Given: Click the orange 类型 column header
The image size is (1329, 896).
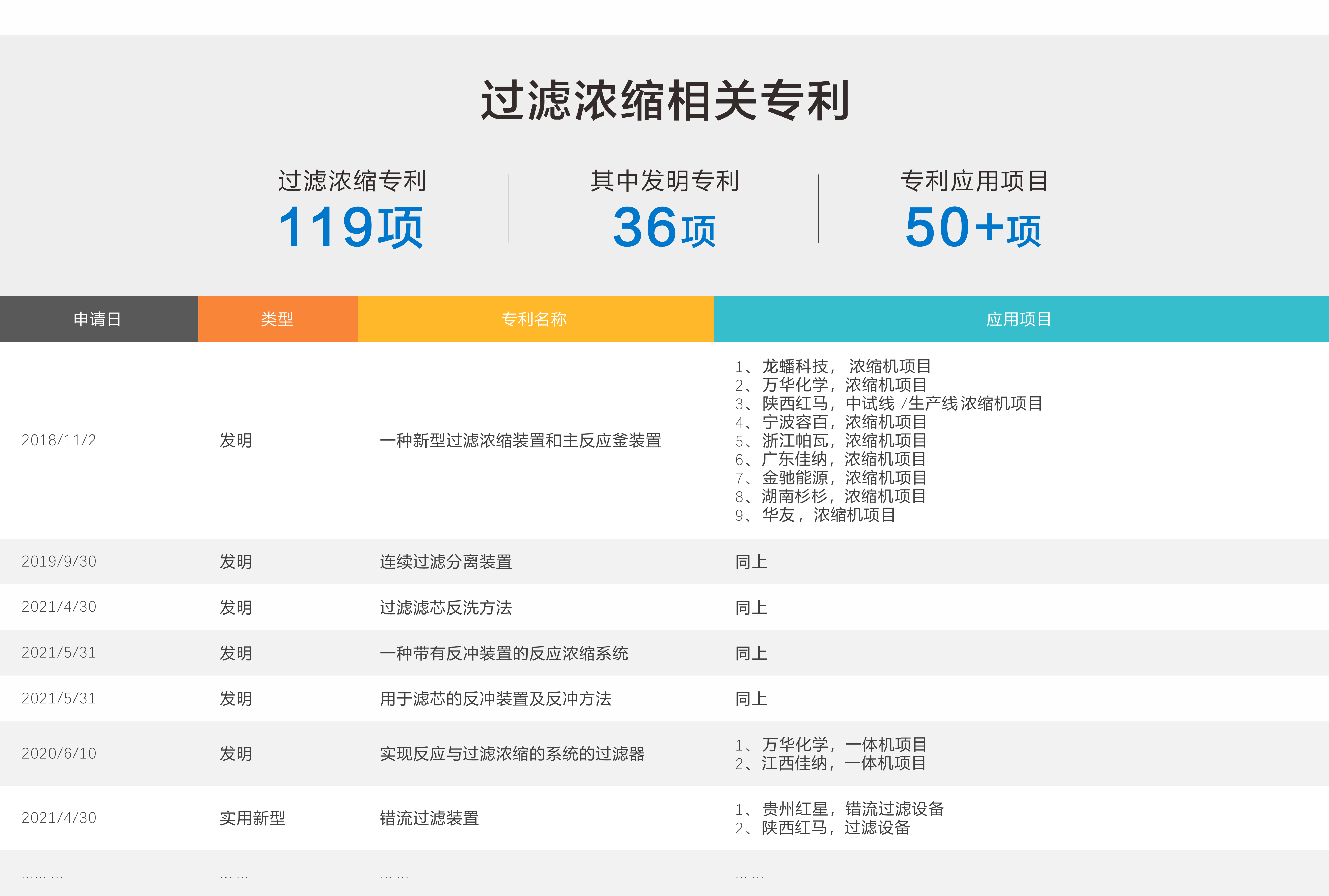Looking at the screenshot, I should 277,319.
